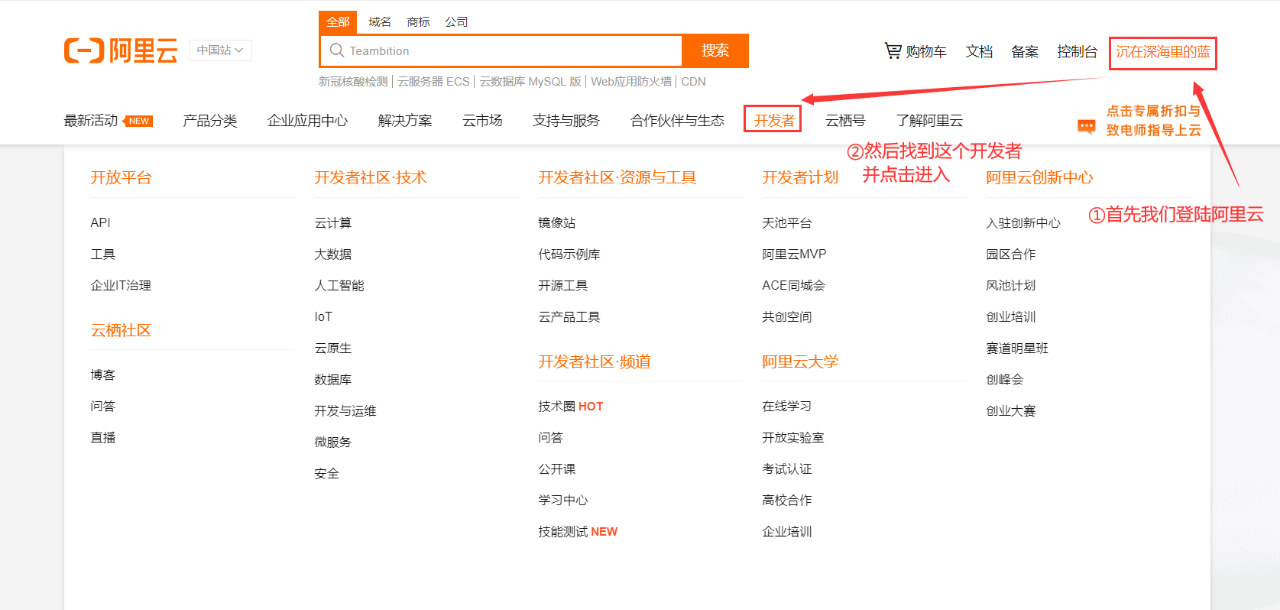Click the 人工智能 link
The width and height of the screenshot is (1280, 610).
(x=339, y=286)
